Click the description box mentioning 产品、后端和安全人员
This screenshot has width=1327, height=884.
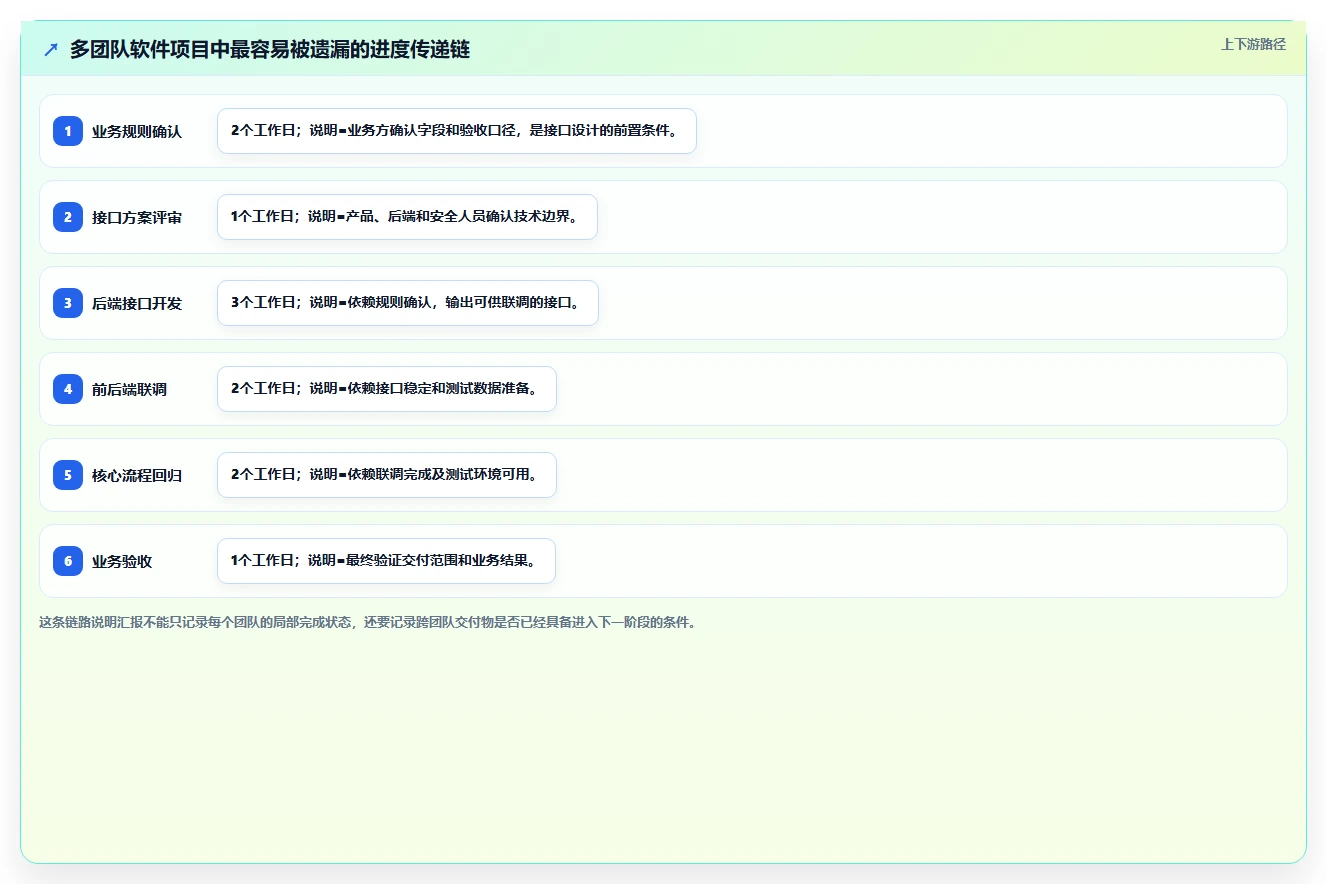pos(407,217)
